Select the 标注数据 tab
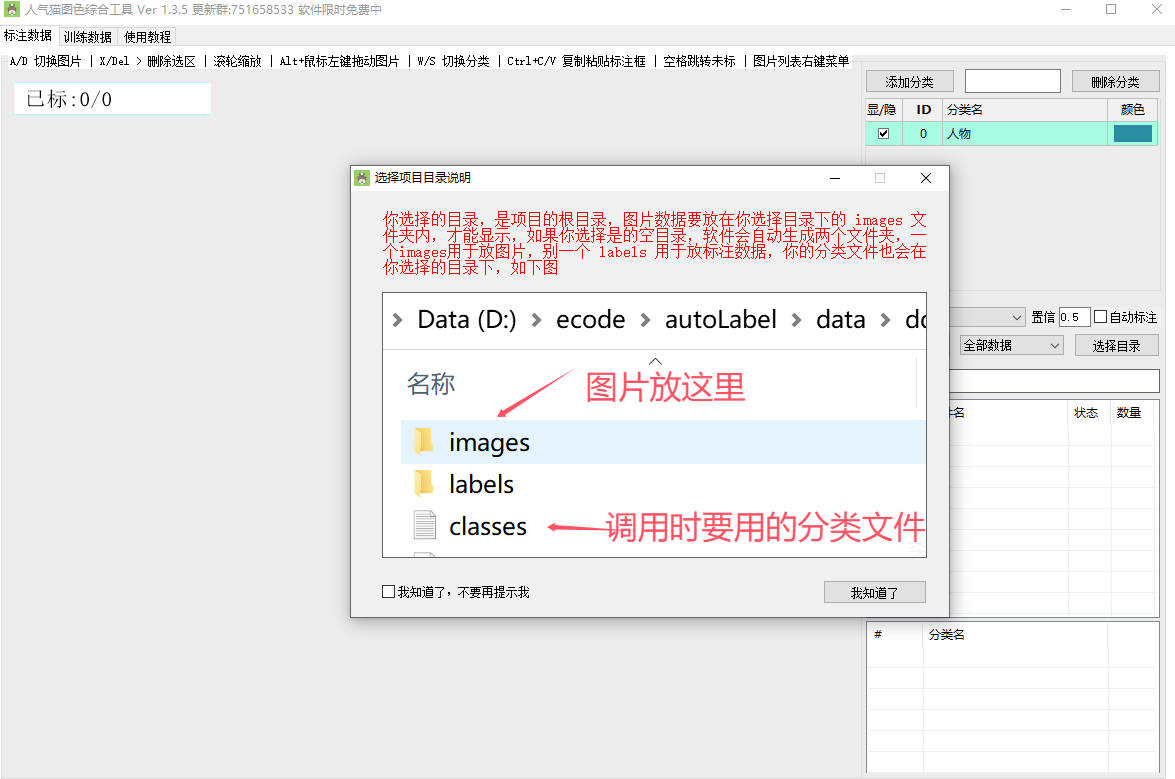The height and width of the screenshot is (779, 1175). [x=28, y=36]
